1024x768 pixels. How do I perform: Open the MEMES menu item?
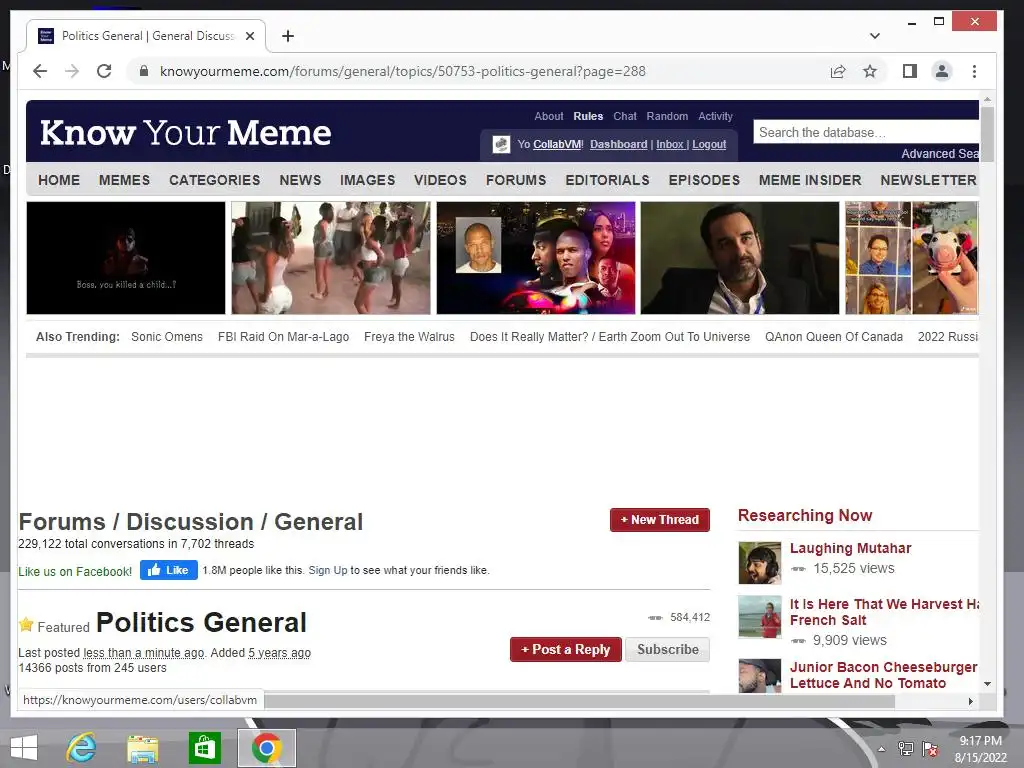point(124,180)
